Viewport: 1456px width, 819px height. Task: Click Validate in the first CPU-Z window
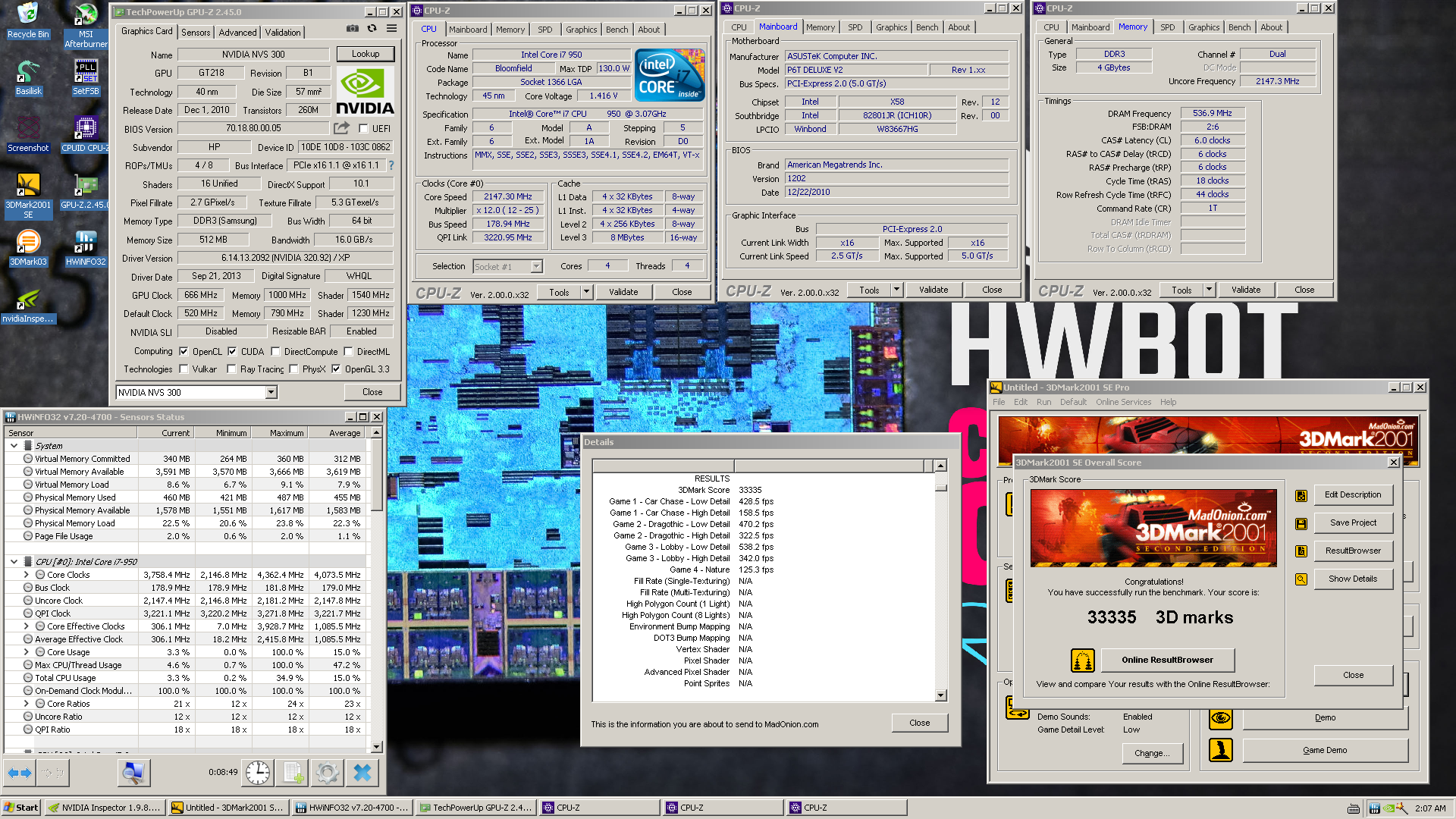[623, 292]
